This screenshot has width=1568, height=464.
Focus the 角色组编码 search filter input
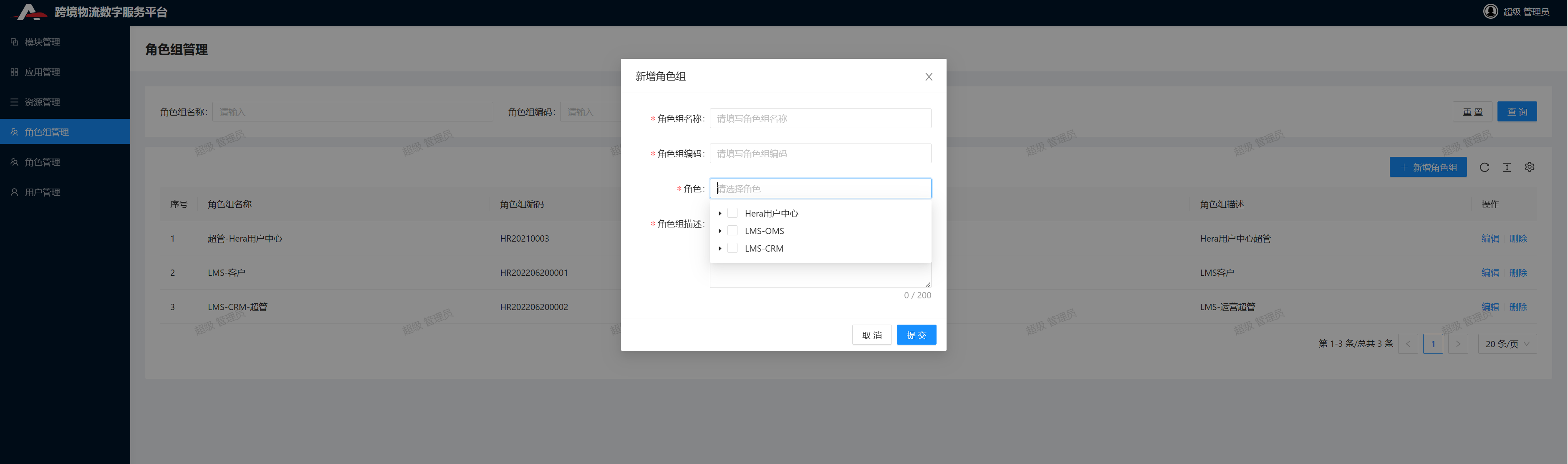[591, 111]
